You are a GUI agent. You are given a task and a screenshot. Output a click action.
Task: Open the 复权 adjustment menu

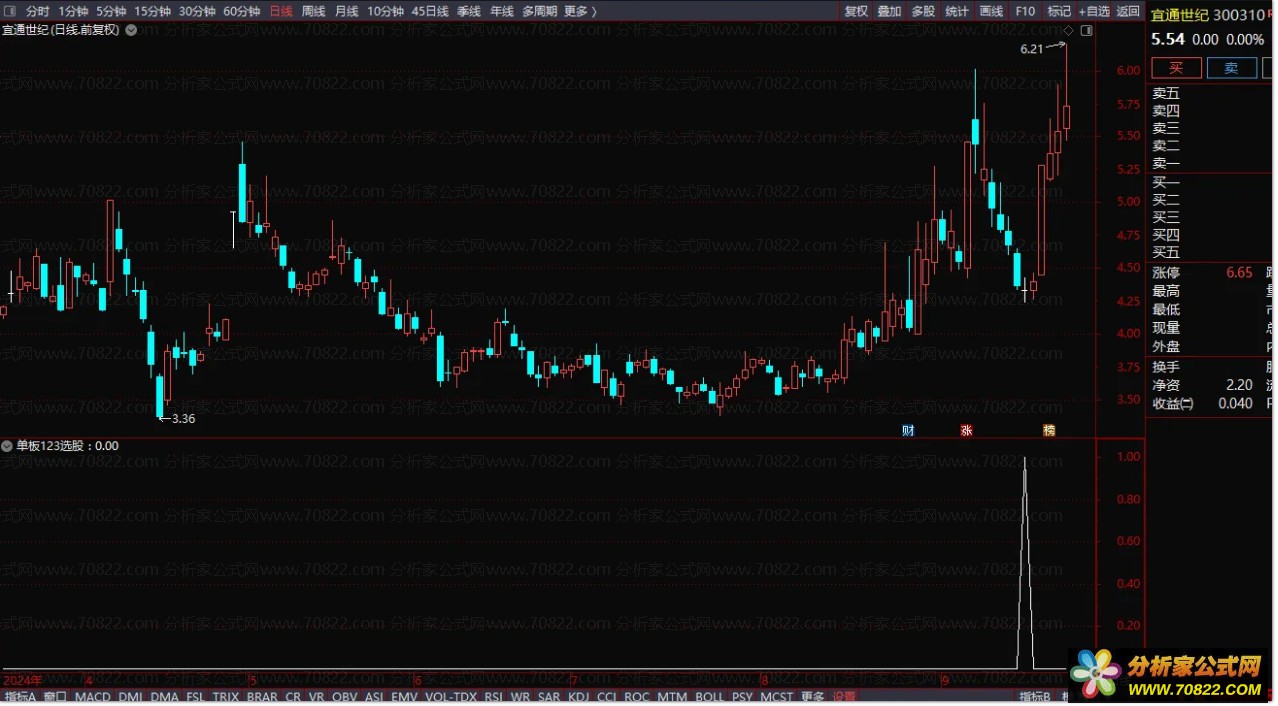coord(856,11)
